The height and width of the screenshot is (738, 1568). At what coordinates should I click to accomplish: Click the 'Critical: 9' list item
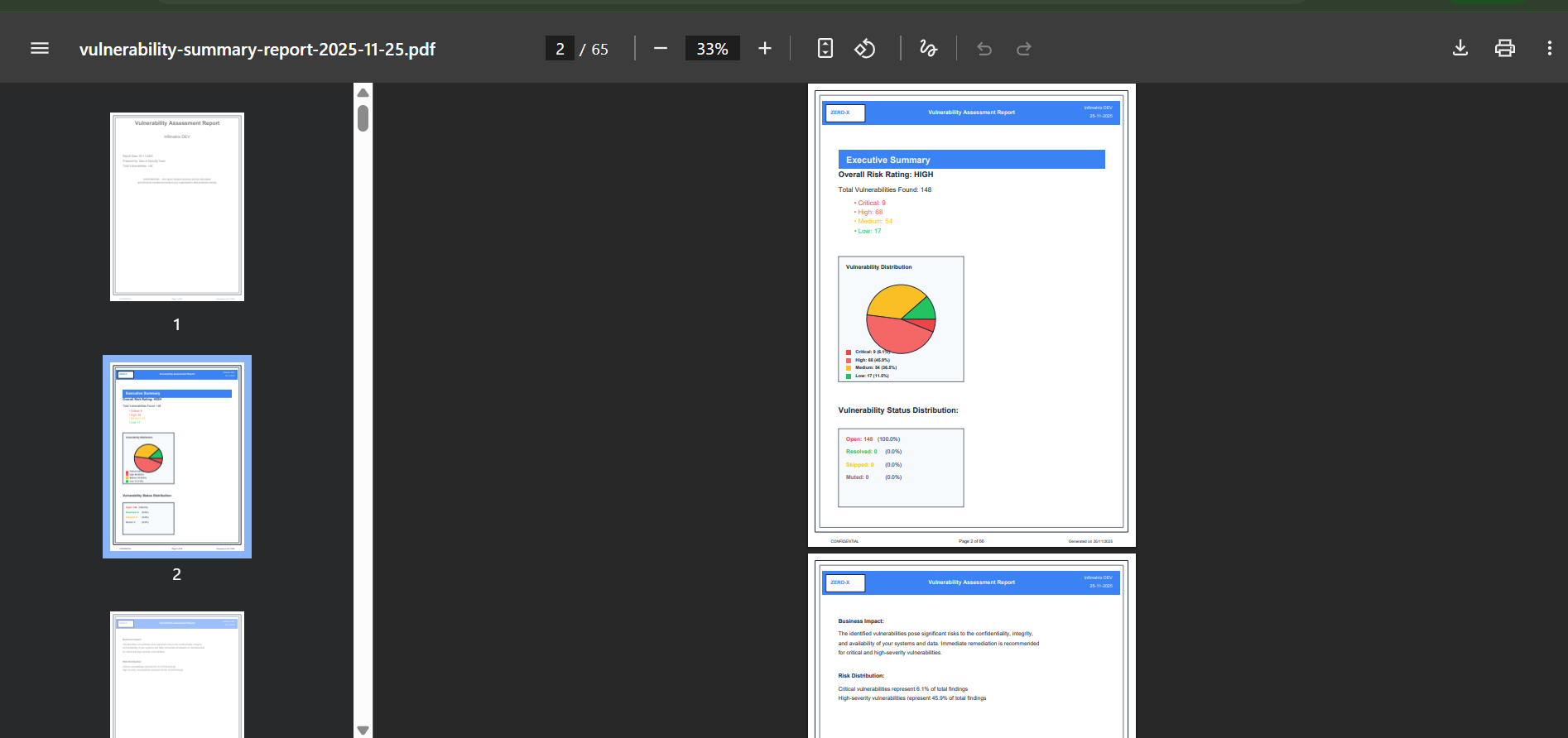coord(870,203)
